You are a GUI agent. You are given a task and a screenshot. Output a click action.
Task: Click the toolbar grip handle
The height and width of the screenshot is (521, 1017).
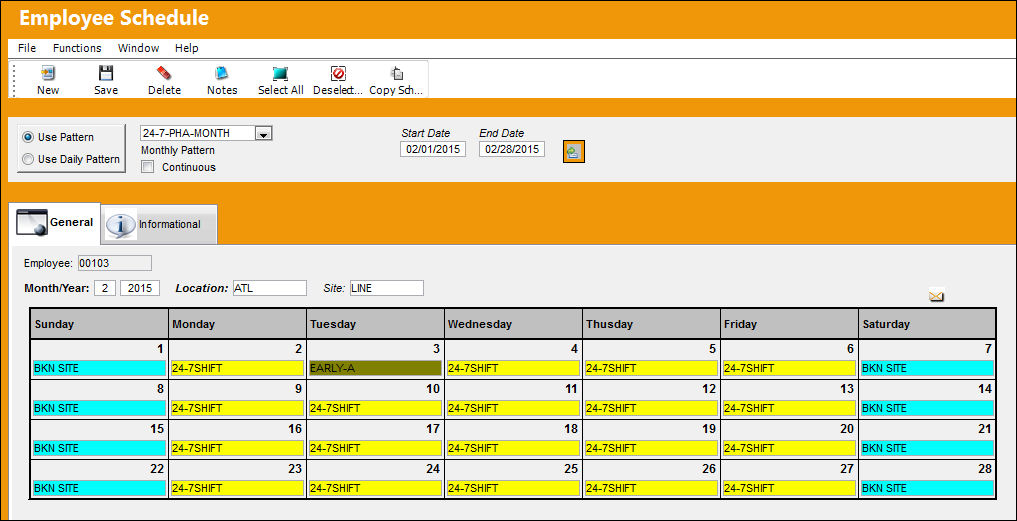click(x=14, y=79)
